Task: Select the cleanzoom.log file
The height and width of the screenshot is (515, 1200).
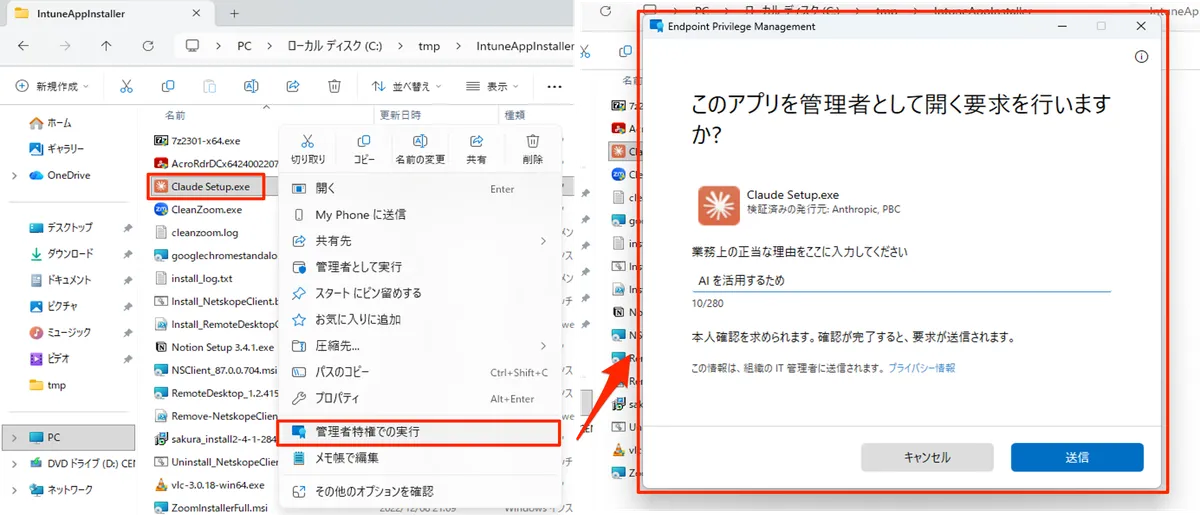Action: [196, 232]
